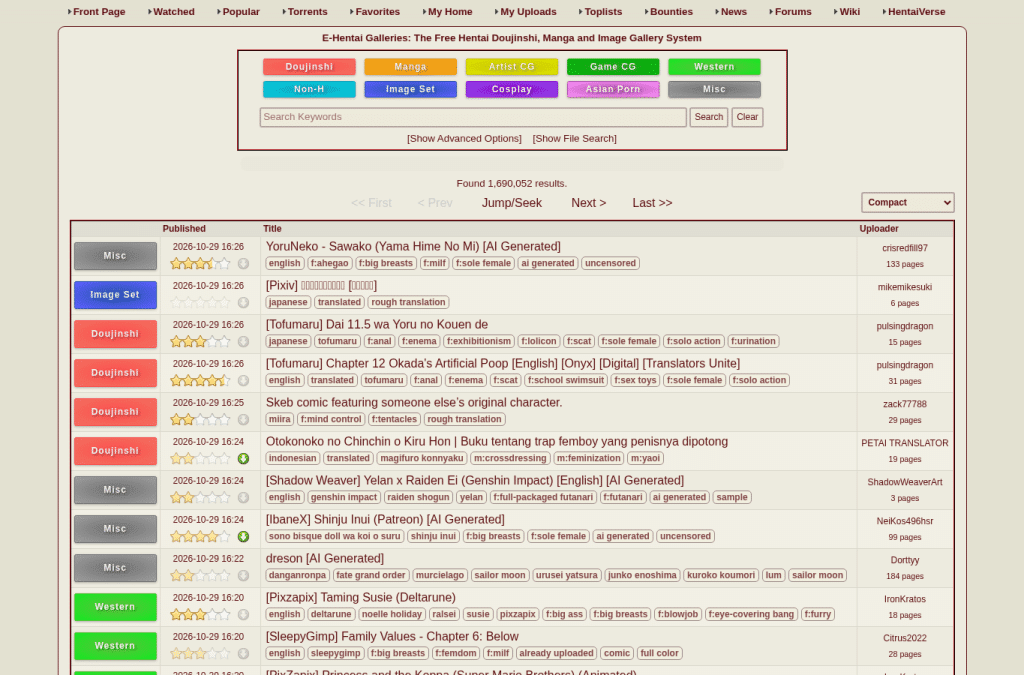Go to the Front Page menu item
This screenshot has width=1024, height=675.
coord(97,12)
